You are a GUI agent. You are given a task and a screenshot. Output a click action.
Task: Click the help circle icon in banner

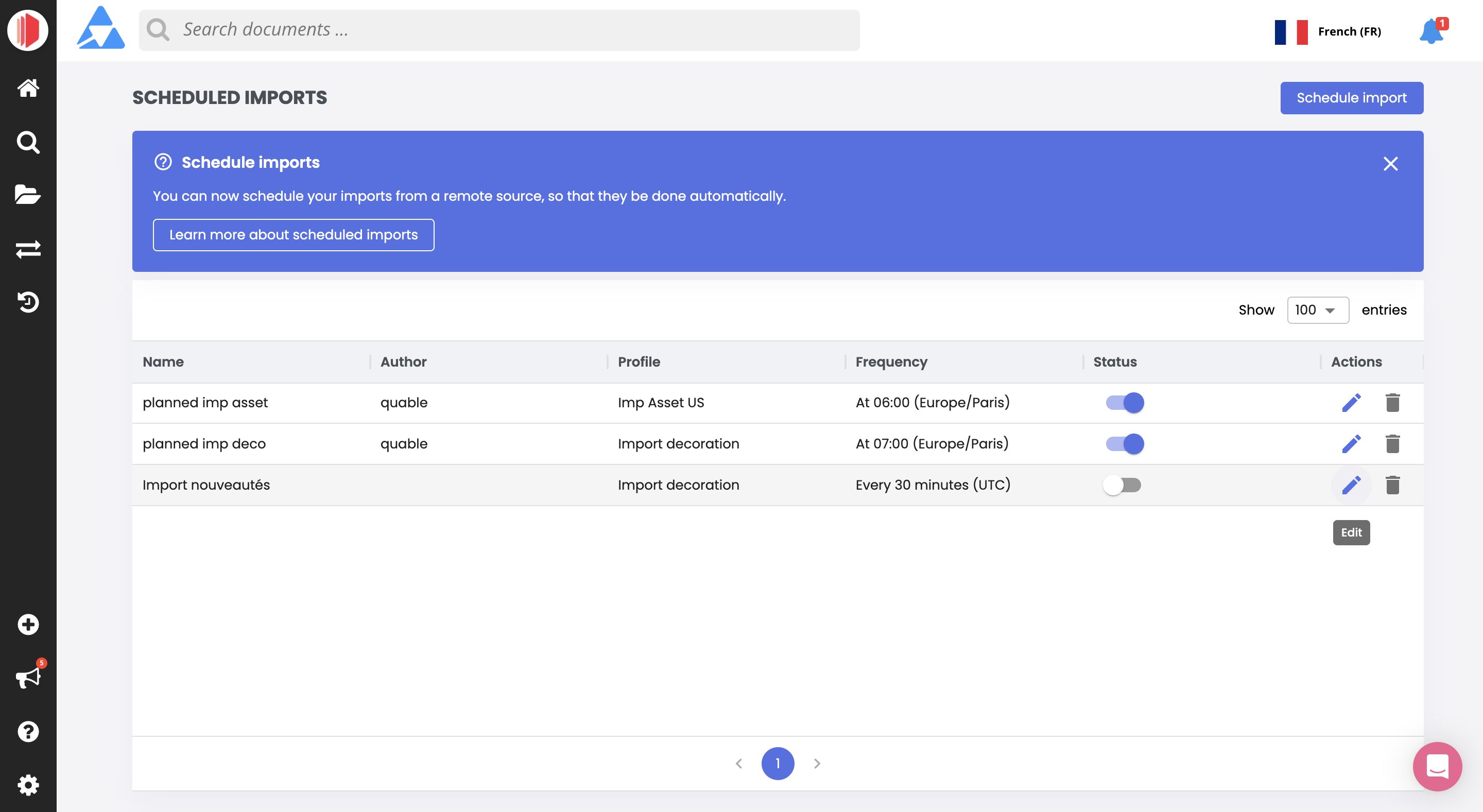163,162
